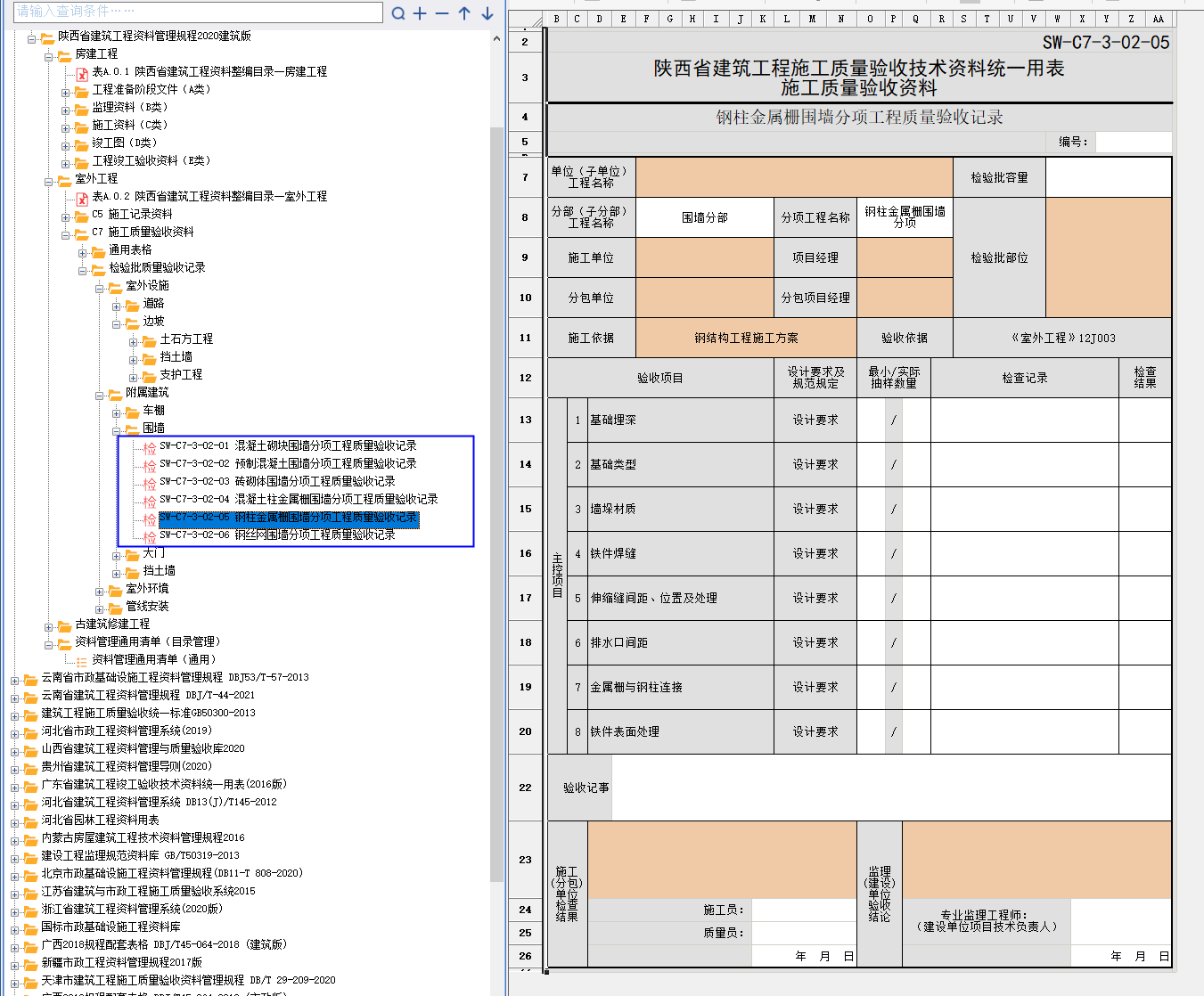Click the search magnifier icon
The image size is (1204, 996).
[398, 13]
